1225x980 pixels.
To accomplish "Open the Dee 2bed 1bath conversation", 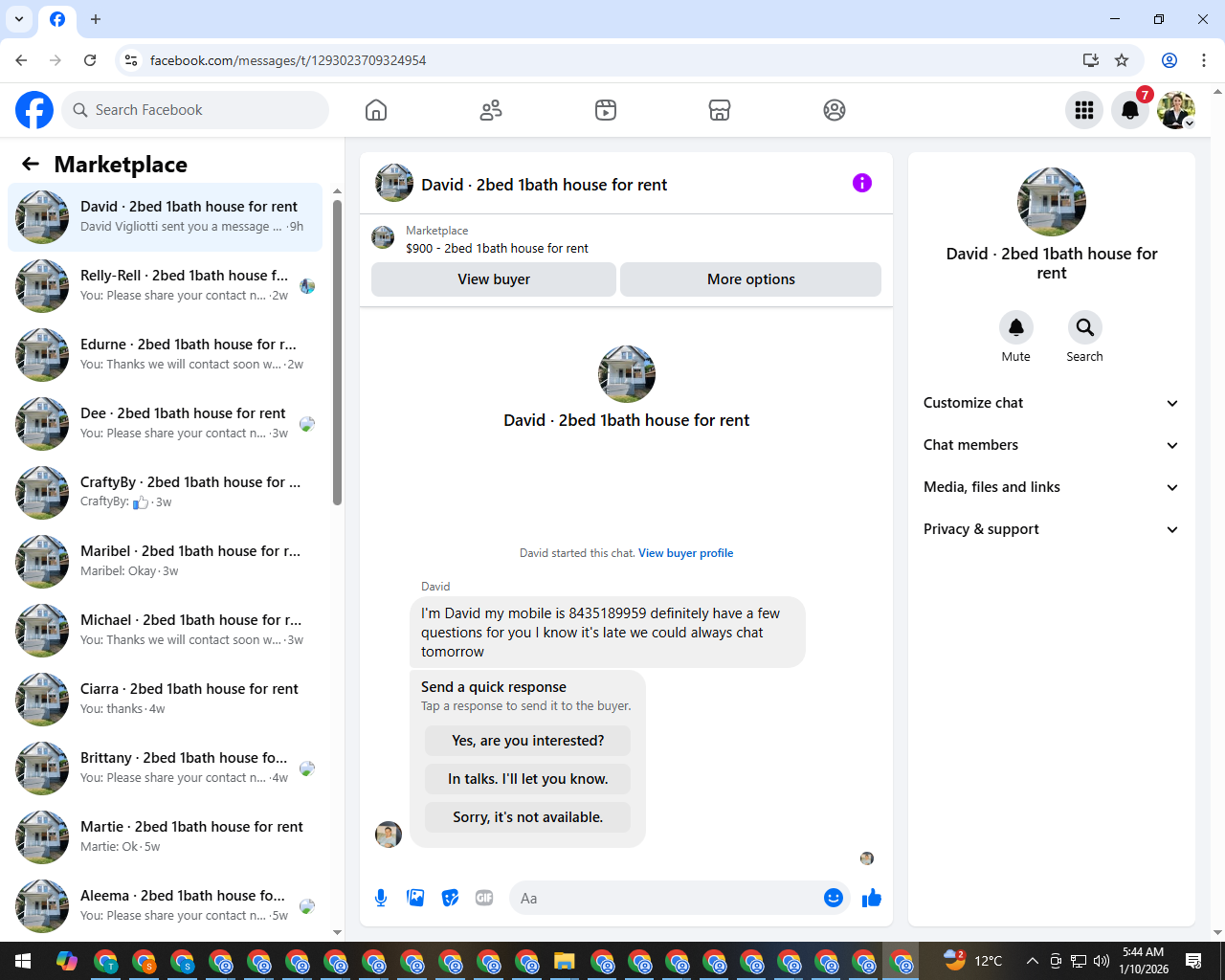I will [166, 424].
